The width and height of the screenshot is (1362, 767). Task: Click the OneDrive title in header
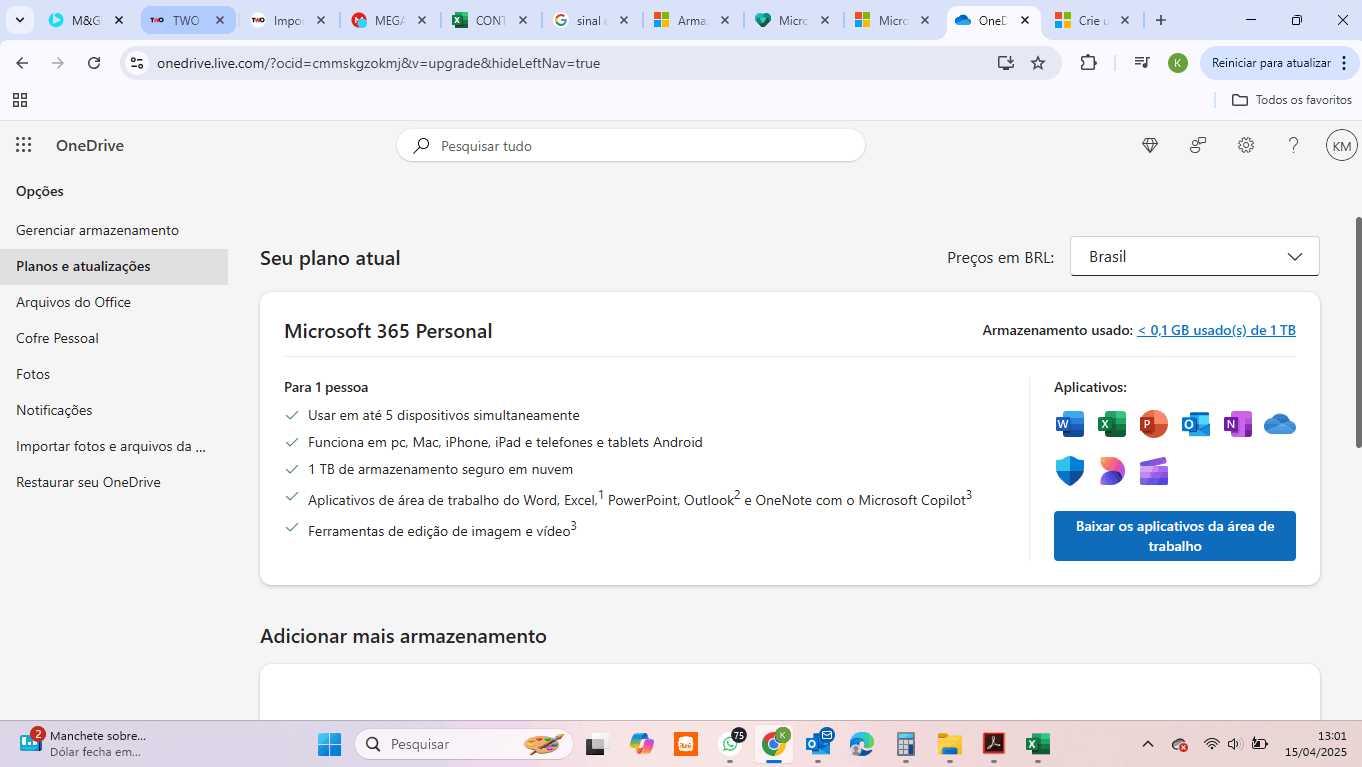pos(90,145)
